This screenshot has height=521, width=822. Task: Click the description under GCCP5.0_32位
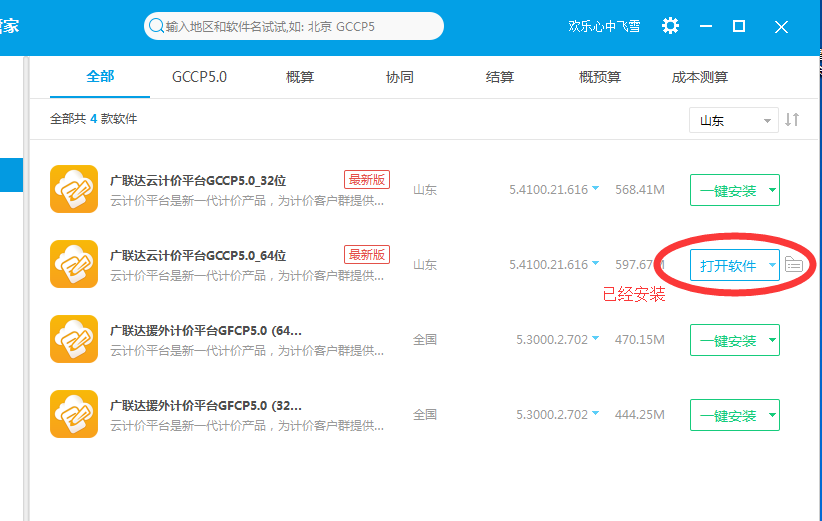(x=247, y=200)
